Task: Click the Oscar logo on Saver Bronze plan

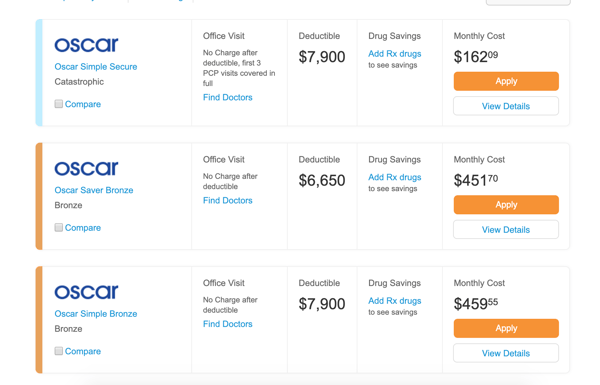Action: (x=86, y=169)
